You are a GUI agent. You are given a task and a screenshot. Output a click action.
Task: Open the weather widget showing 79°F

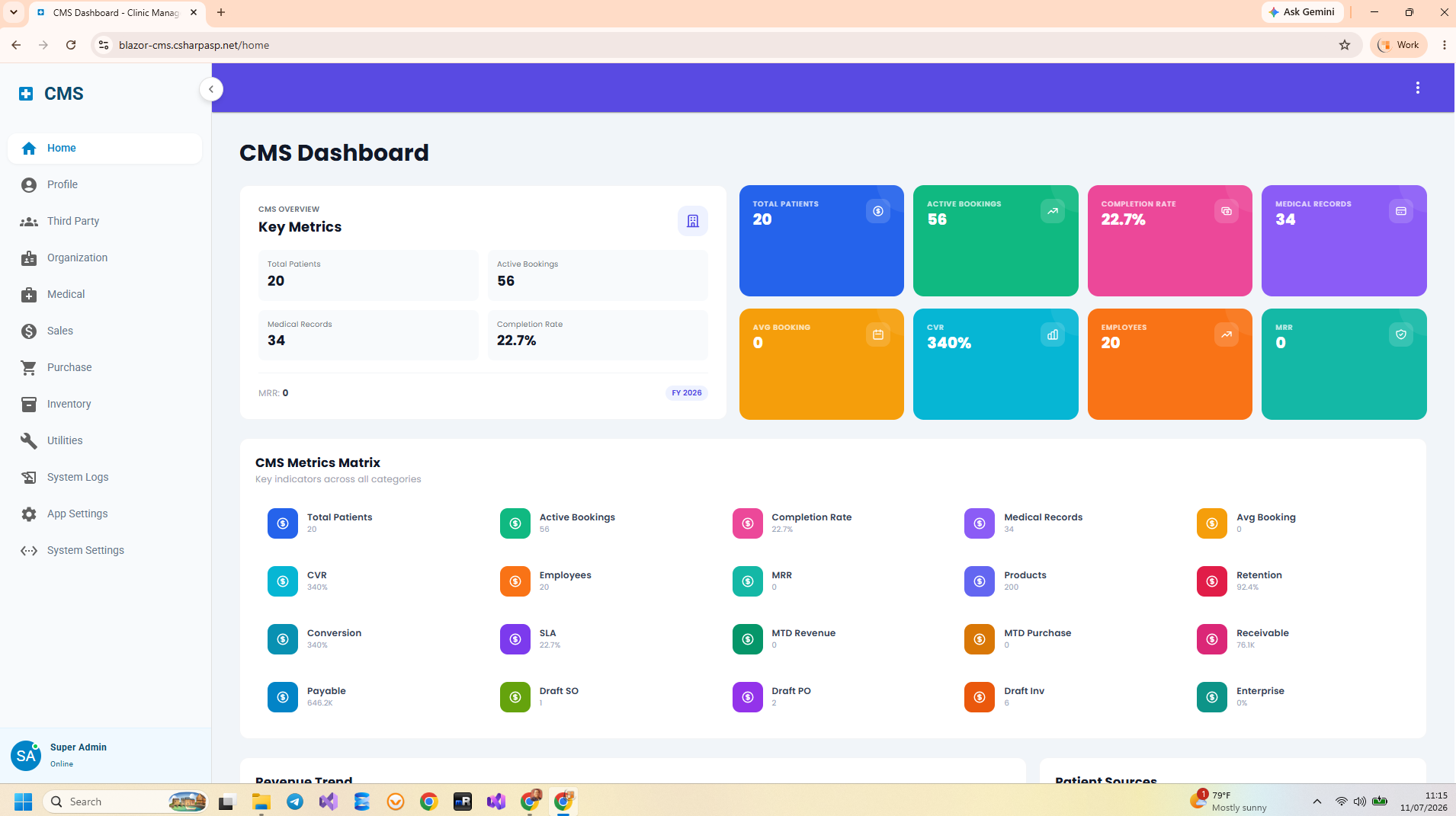[x=1228, y=802]
